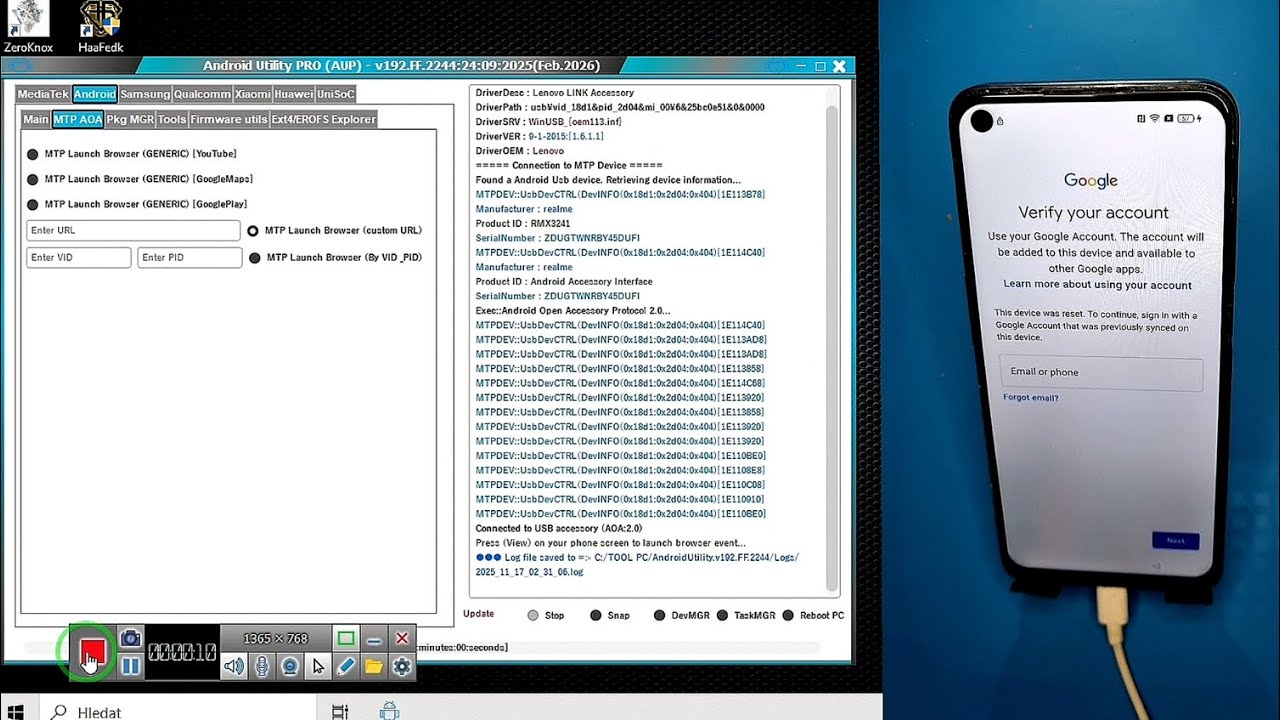This screenshot has height=720, width=1280.
Task: Click the Enter VID input field
Action: click(79, 258)
